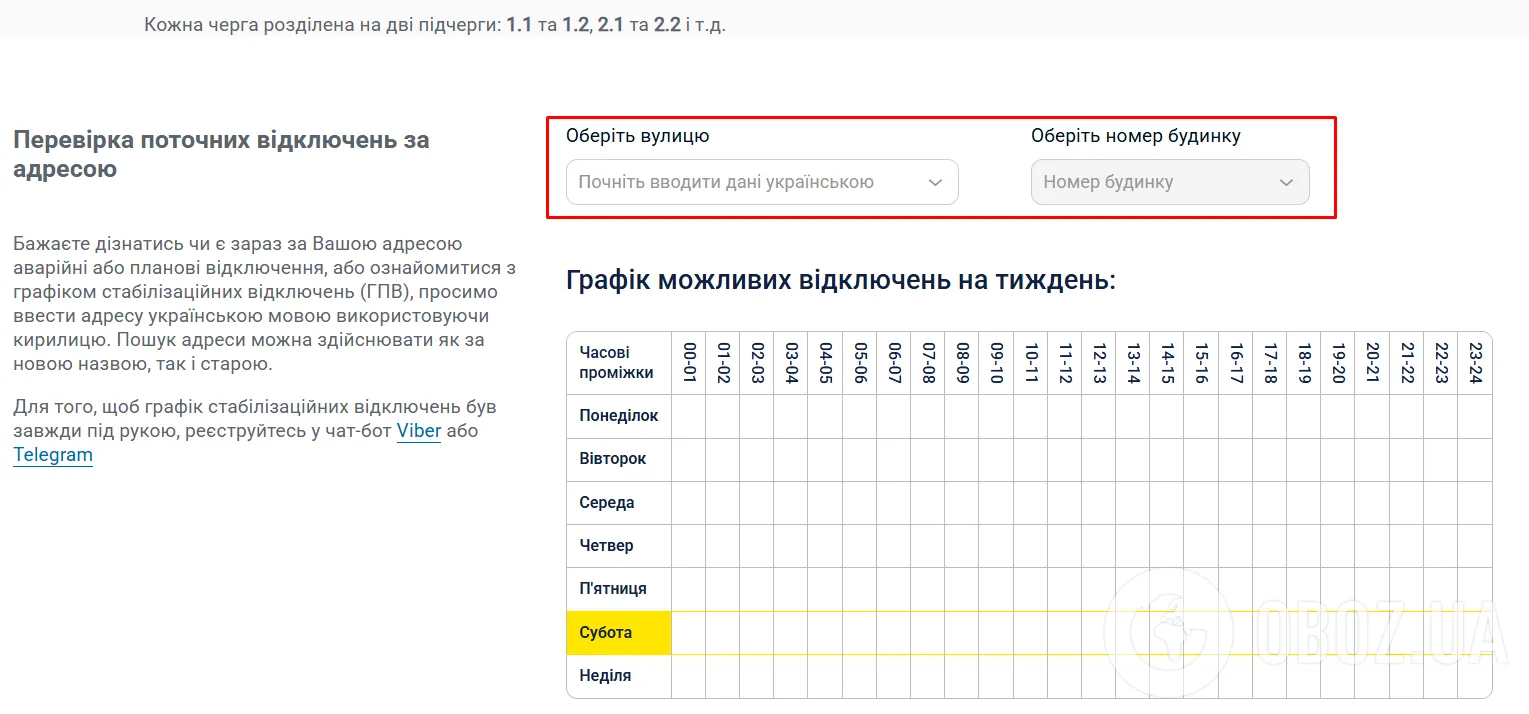Open the street selection dropdown arrow
The height and width of the screenshot is (714, 1529).
click(x=934, y=182)
